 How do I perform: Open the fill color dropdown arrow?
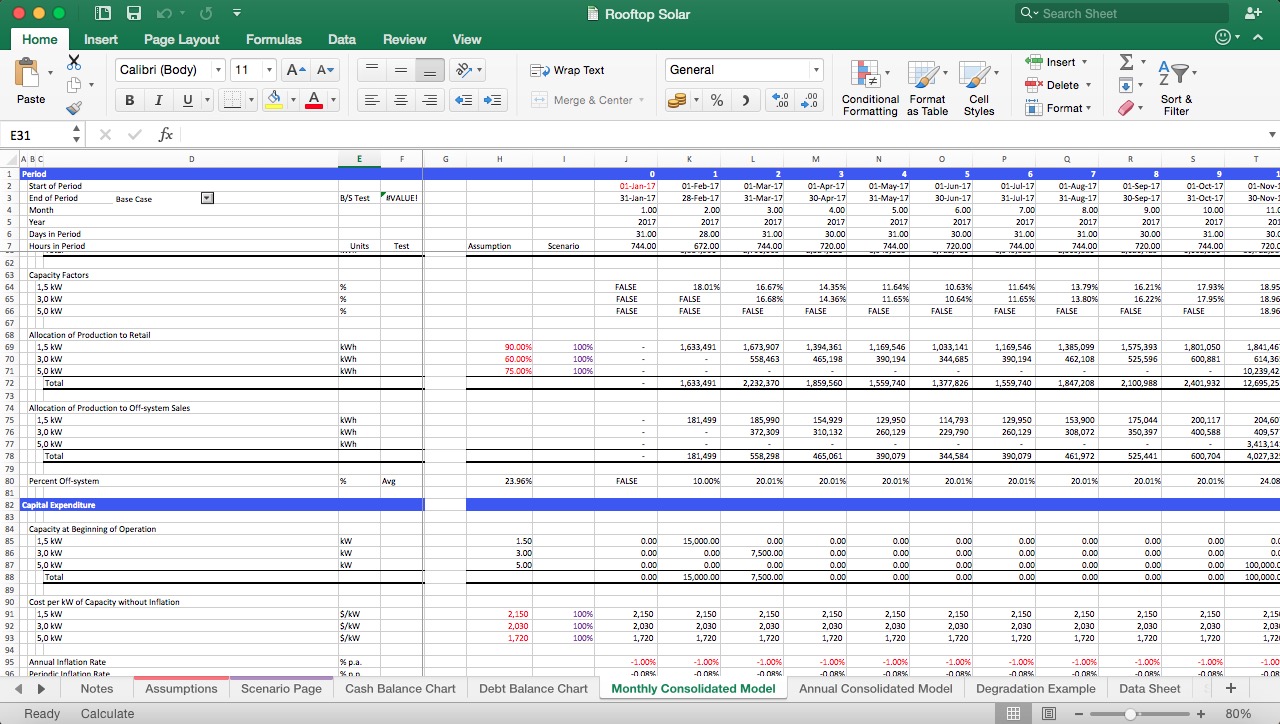click(x=292, y=100)
